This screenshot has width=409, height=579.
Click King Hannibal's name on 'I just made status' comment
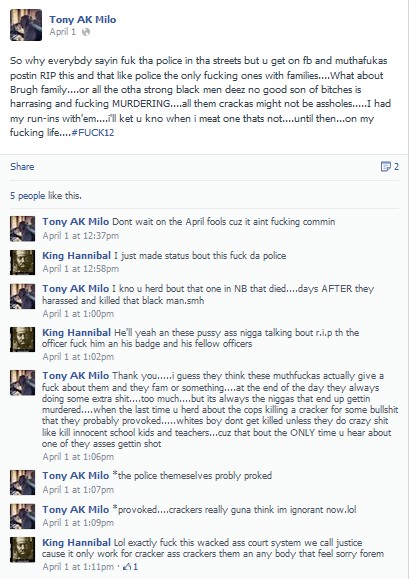(76, 256)
